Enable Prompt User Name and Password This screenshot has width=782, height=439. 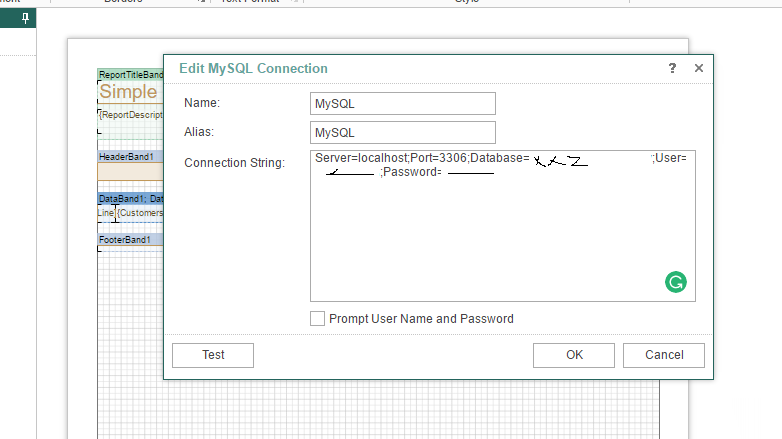point(317,318)
